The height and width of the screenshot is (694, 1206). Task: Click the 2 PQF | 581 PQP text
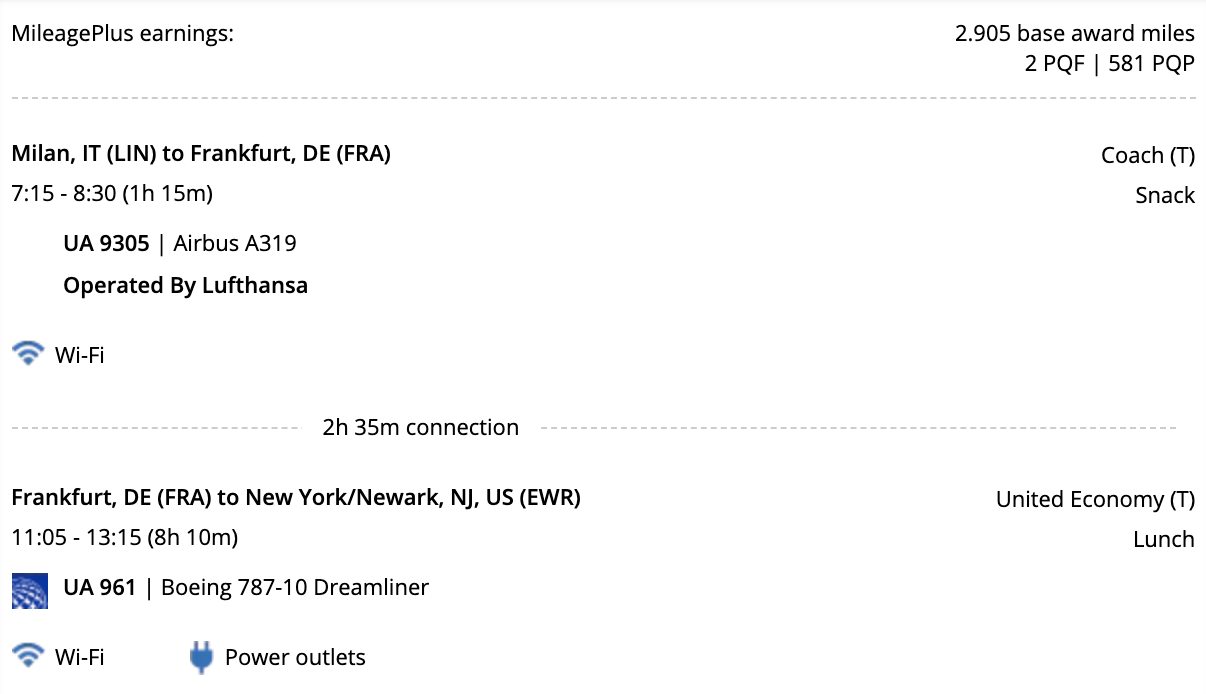pos(1110,63)
